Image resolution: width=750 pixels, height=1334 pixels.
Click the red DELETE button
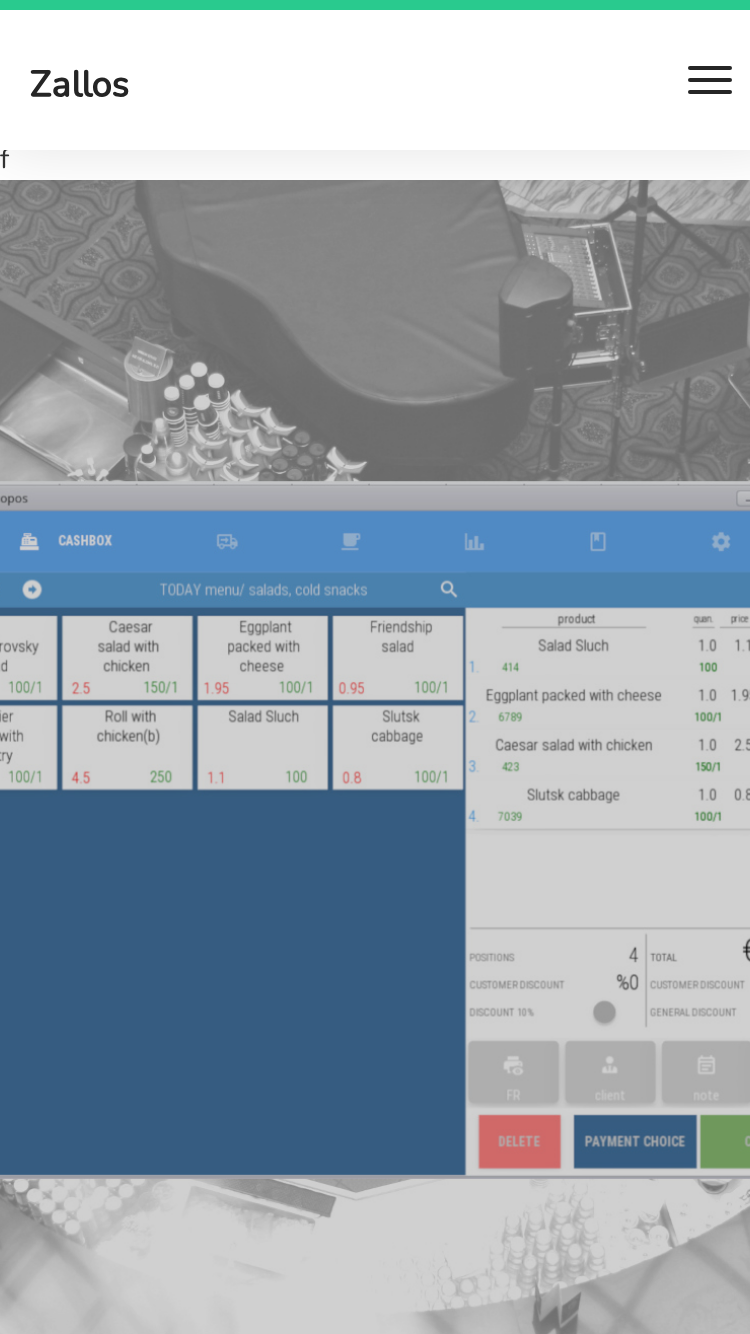click(519, 1141)
